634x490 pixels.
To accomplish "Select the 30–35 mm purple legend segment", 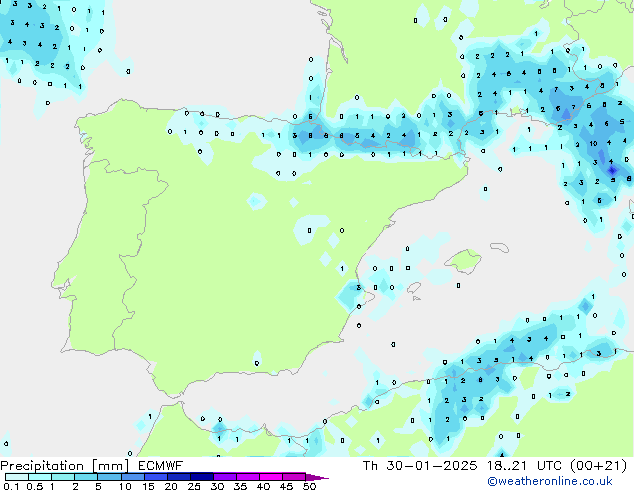I will point(225,477).
